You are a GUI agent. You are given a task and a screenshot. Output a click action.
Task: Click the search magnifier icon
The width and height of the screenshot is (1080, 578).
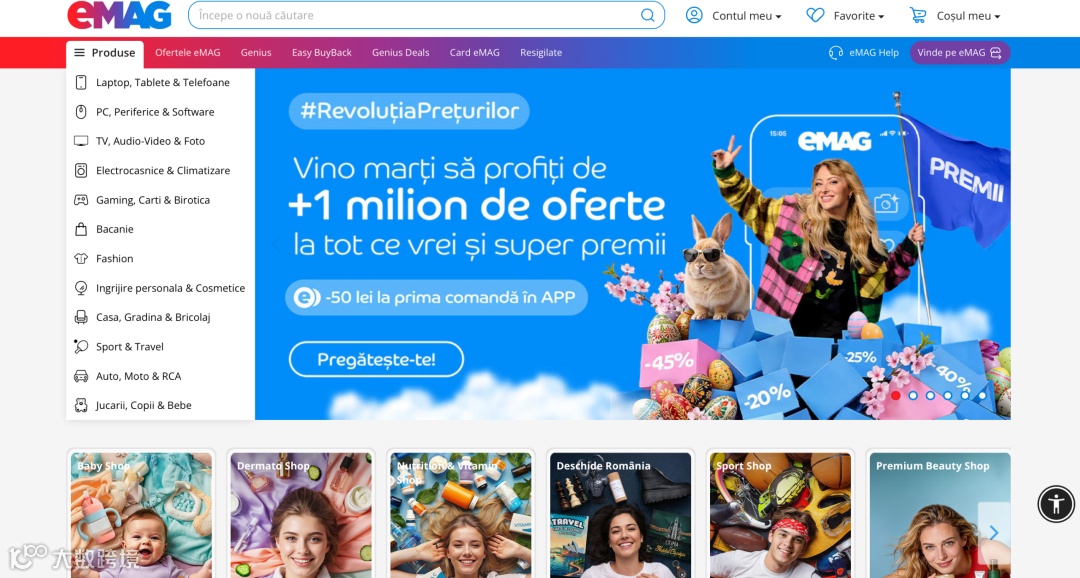pos(647,15)
